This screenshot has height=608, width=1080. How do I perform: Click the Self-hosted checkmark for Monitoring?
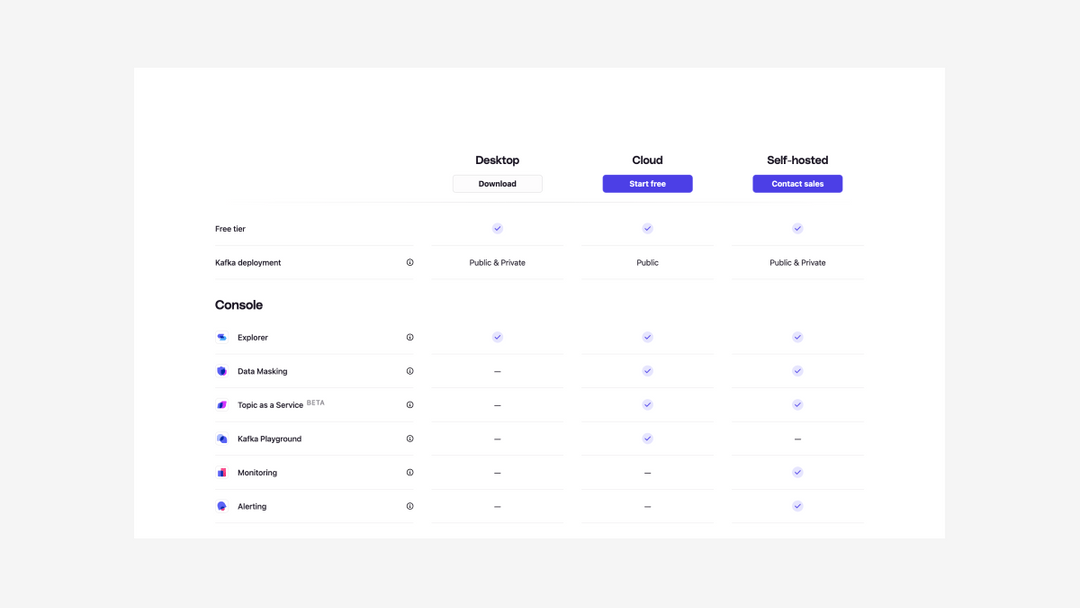[797, 472]
